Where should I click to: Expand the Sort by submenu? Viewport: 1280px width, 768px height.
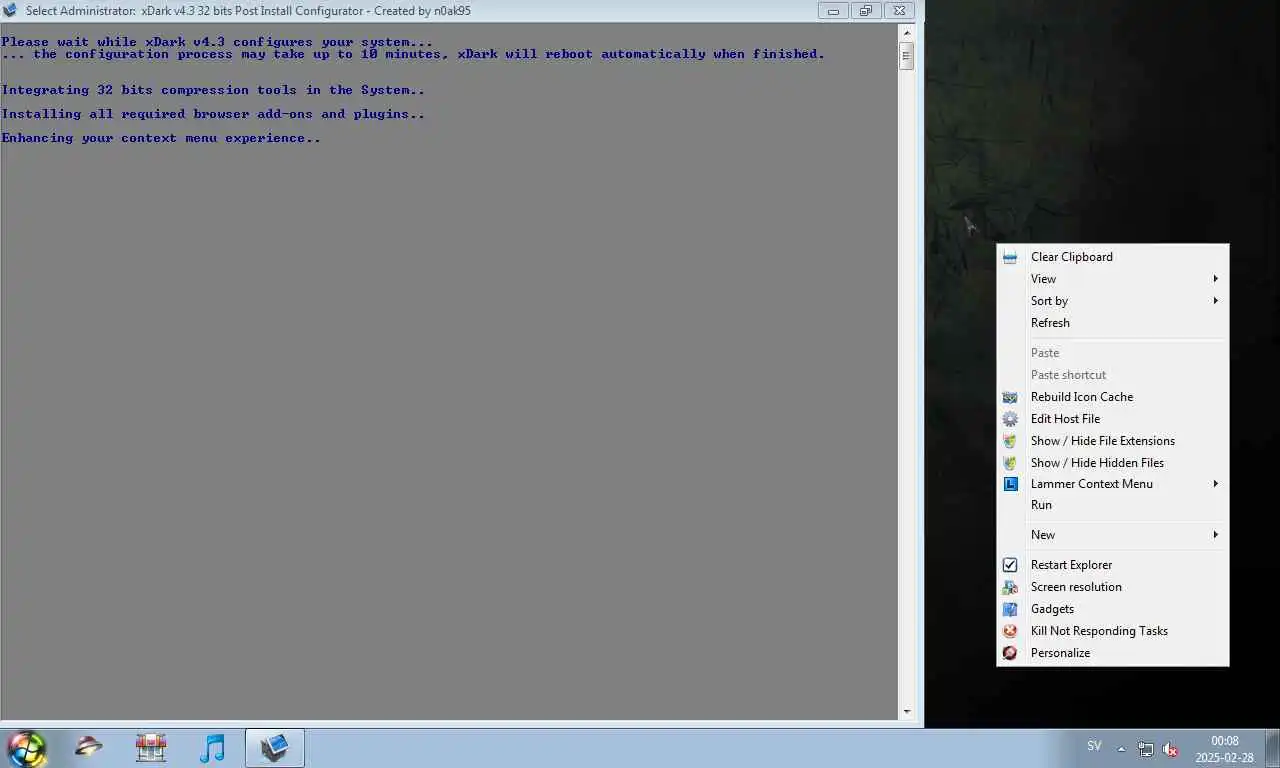(1113, 301)
